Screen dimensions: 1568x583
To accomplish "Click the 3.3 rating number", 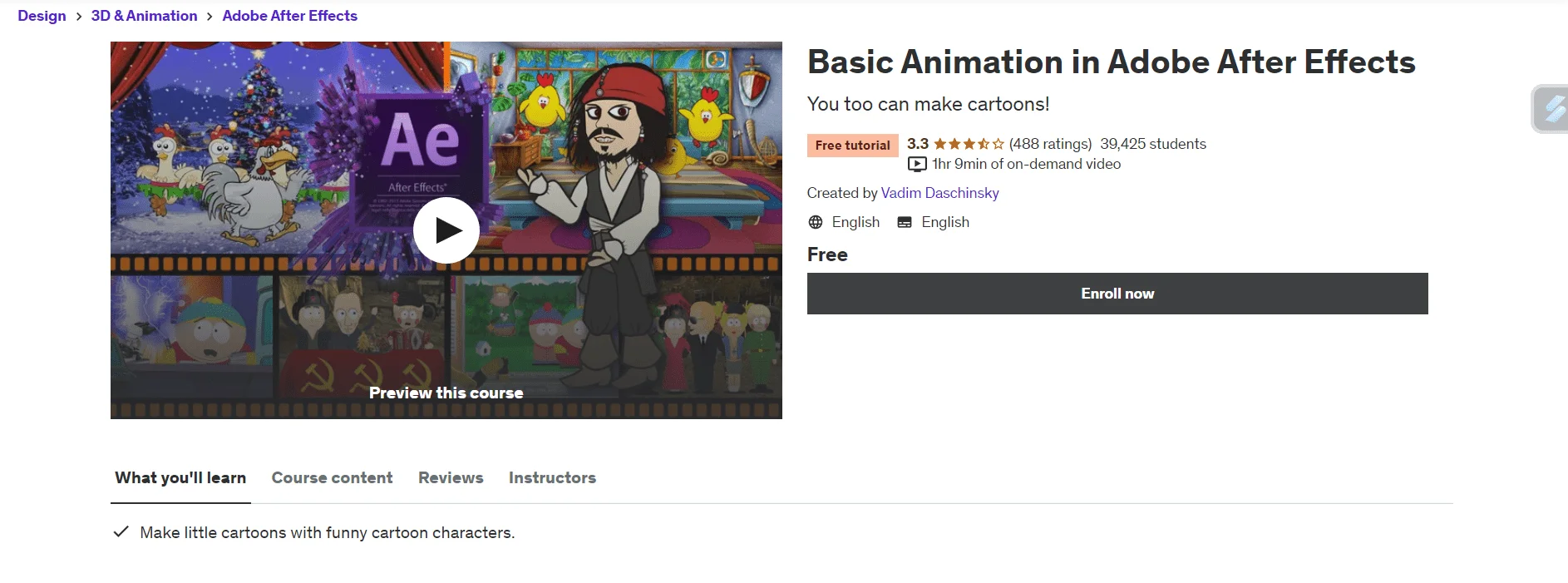I will tap(917, 144).
